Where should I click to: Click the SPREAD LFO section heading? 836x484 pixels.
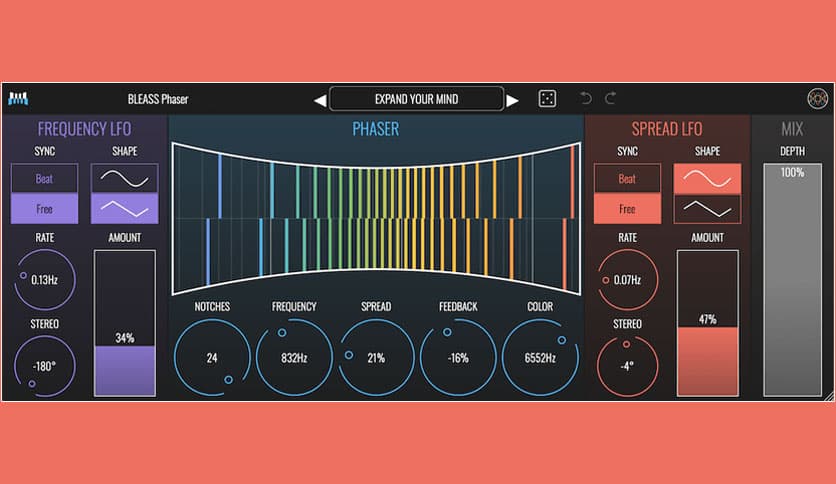coord(667,129)
